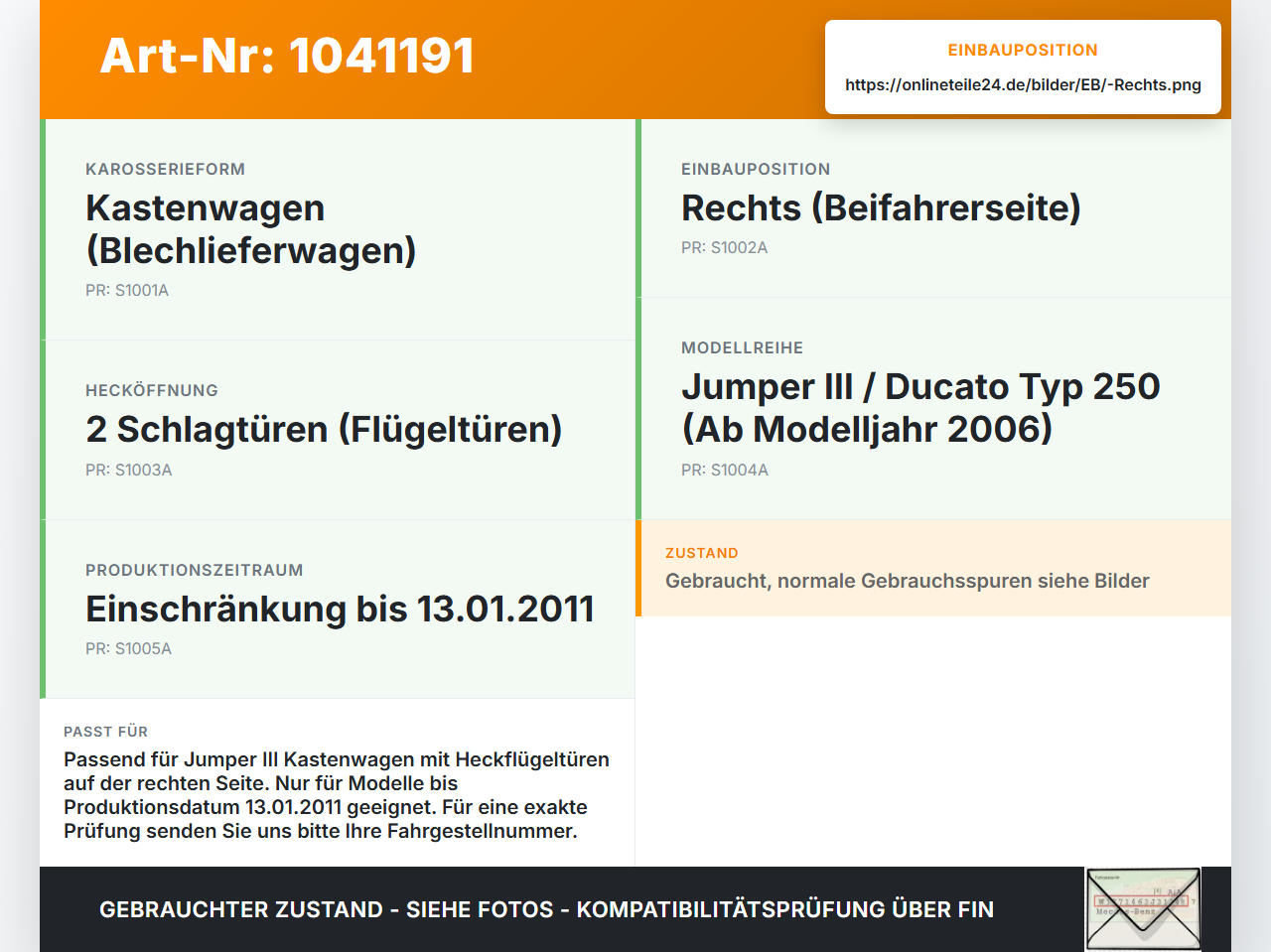1271x952 pixels.
Task: Click the PRODUKTIONSZEITRAUM label
Action: click(x=194, y=571)
